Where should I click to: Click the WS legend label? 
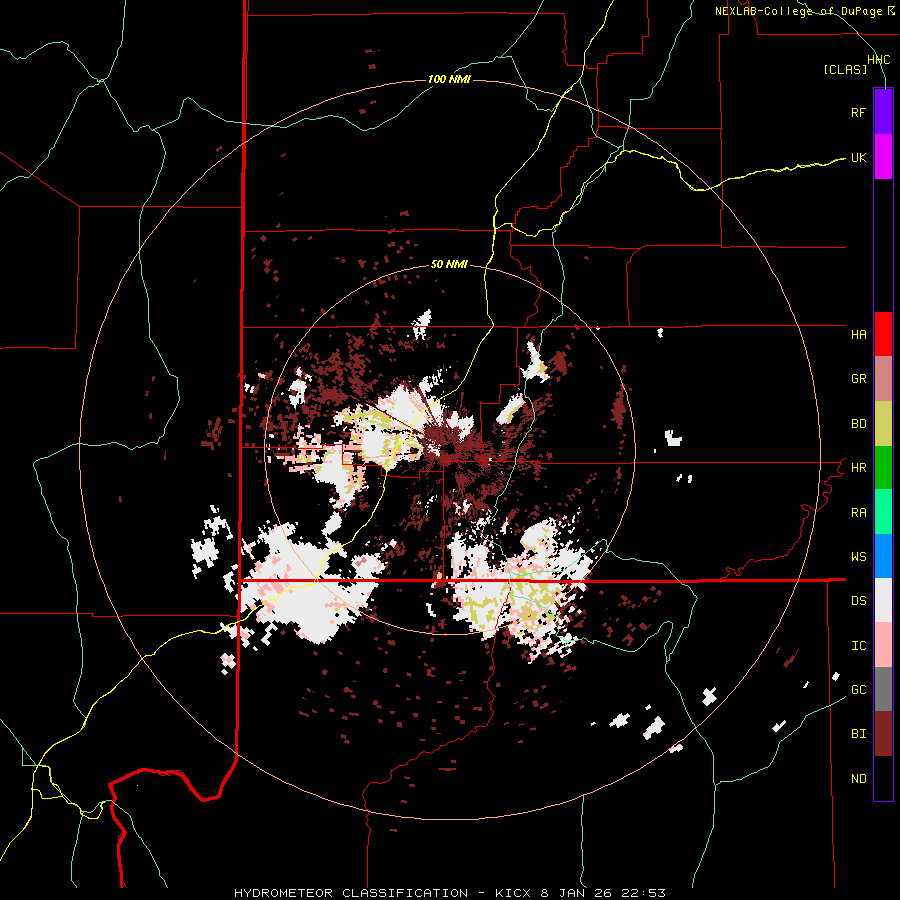[858, 557]
